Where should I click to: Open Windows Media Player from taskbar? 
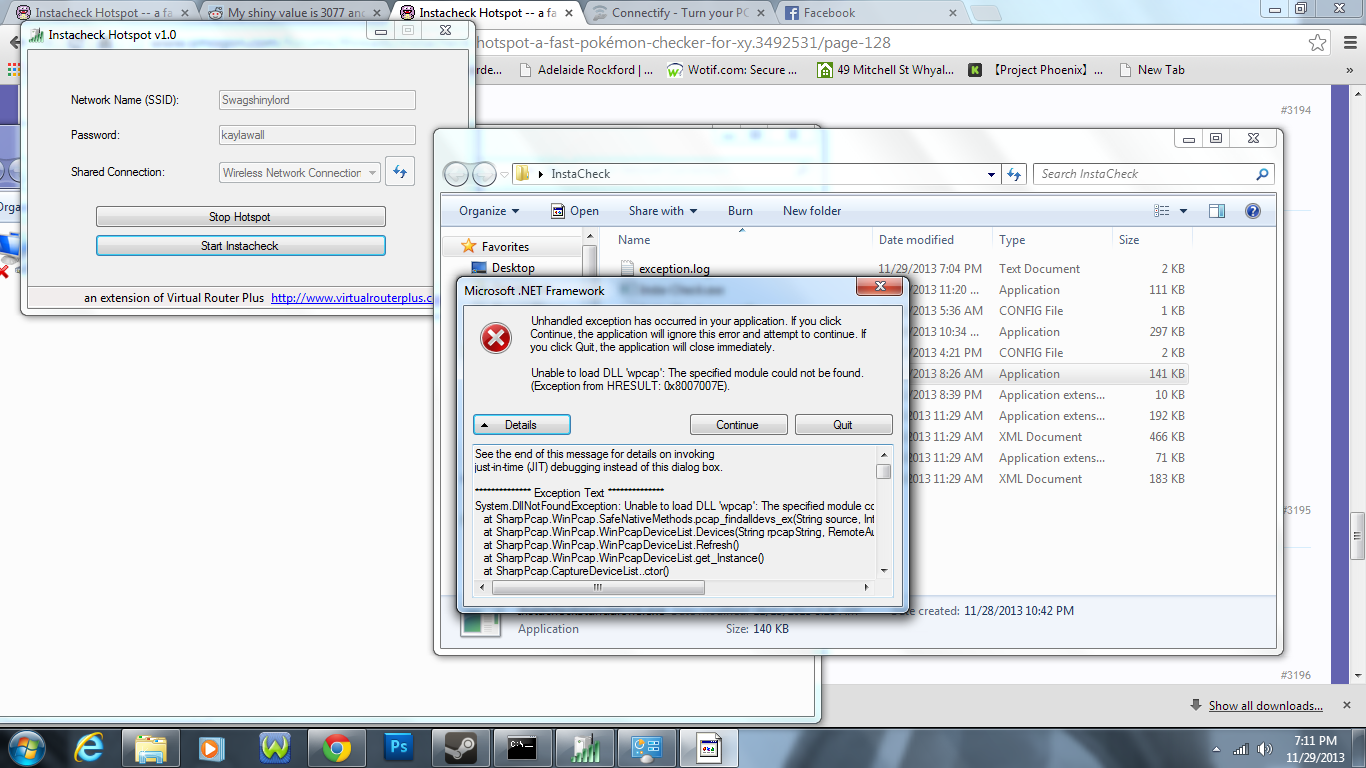212,747
